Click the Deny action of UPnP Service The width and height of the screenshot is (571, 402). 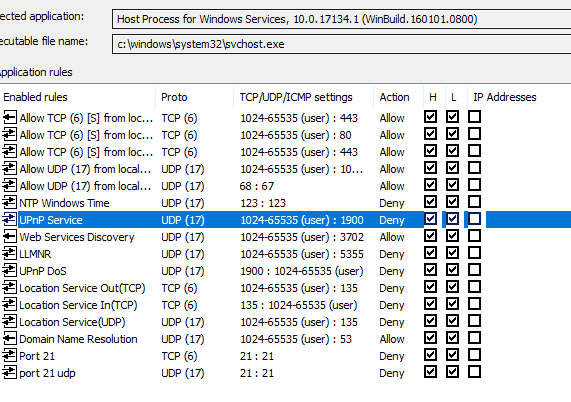(x=392, y=220)
